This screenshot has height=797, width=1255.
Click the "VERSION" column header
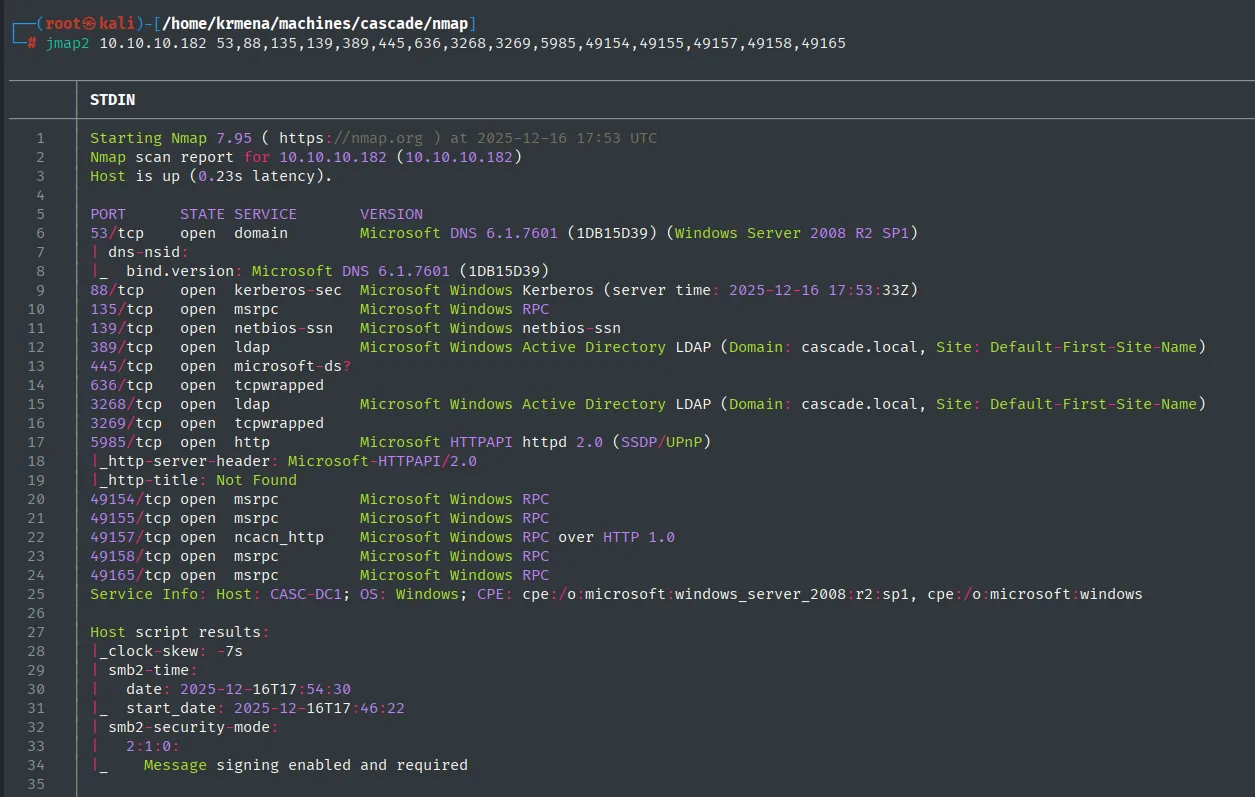391,214
